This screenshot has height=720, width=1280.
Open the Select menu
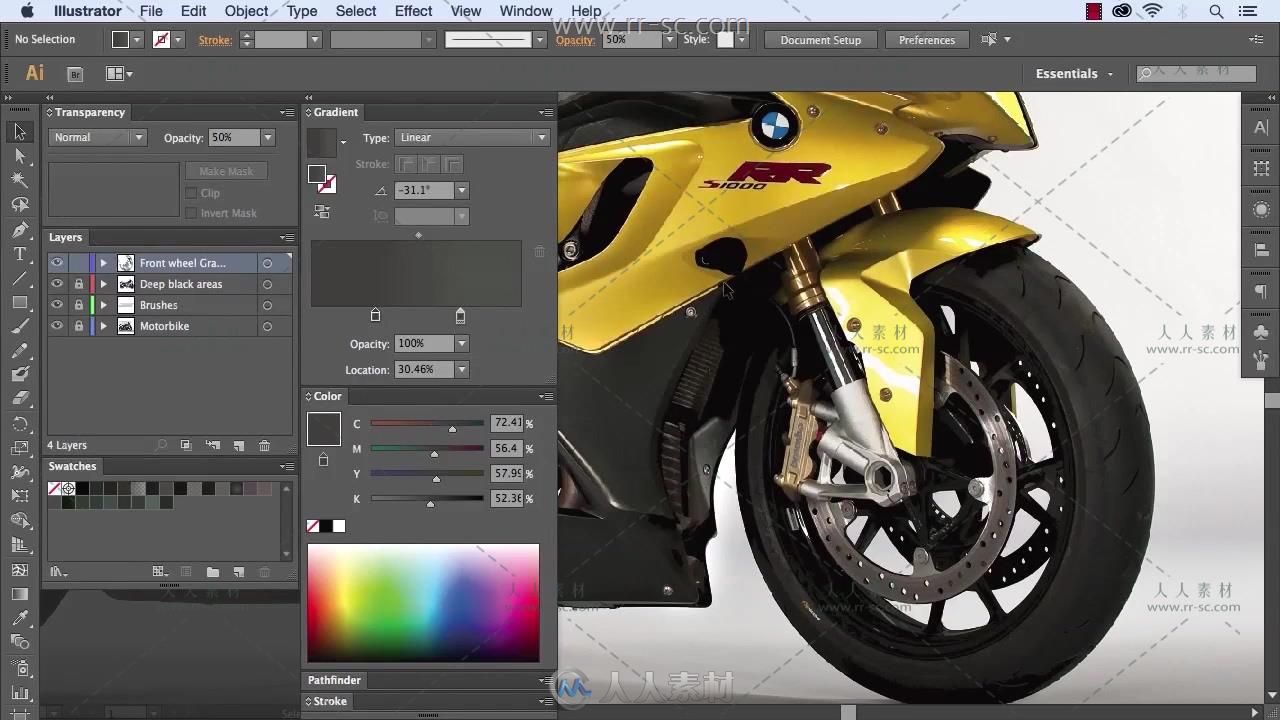(355, 11)
